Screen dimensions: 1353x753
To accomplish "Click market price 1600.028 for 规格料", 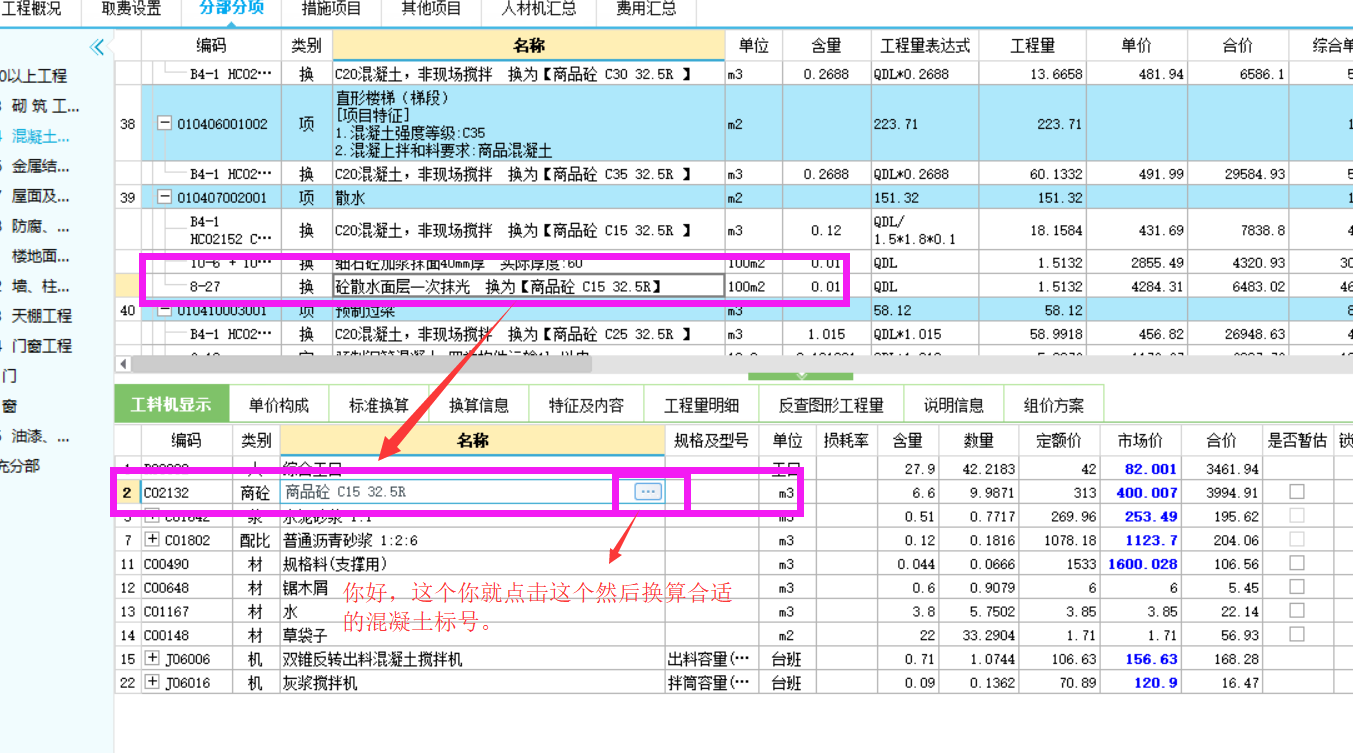I will [1142, 563].
